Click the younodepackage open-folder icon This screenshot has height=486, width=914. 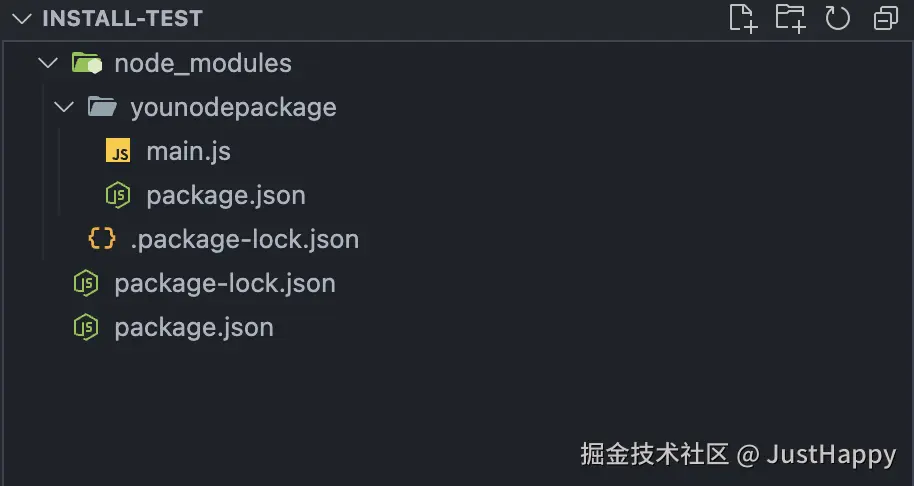(x=102, y=107)
